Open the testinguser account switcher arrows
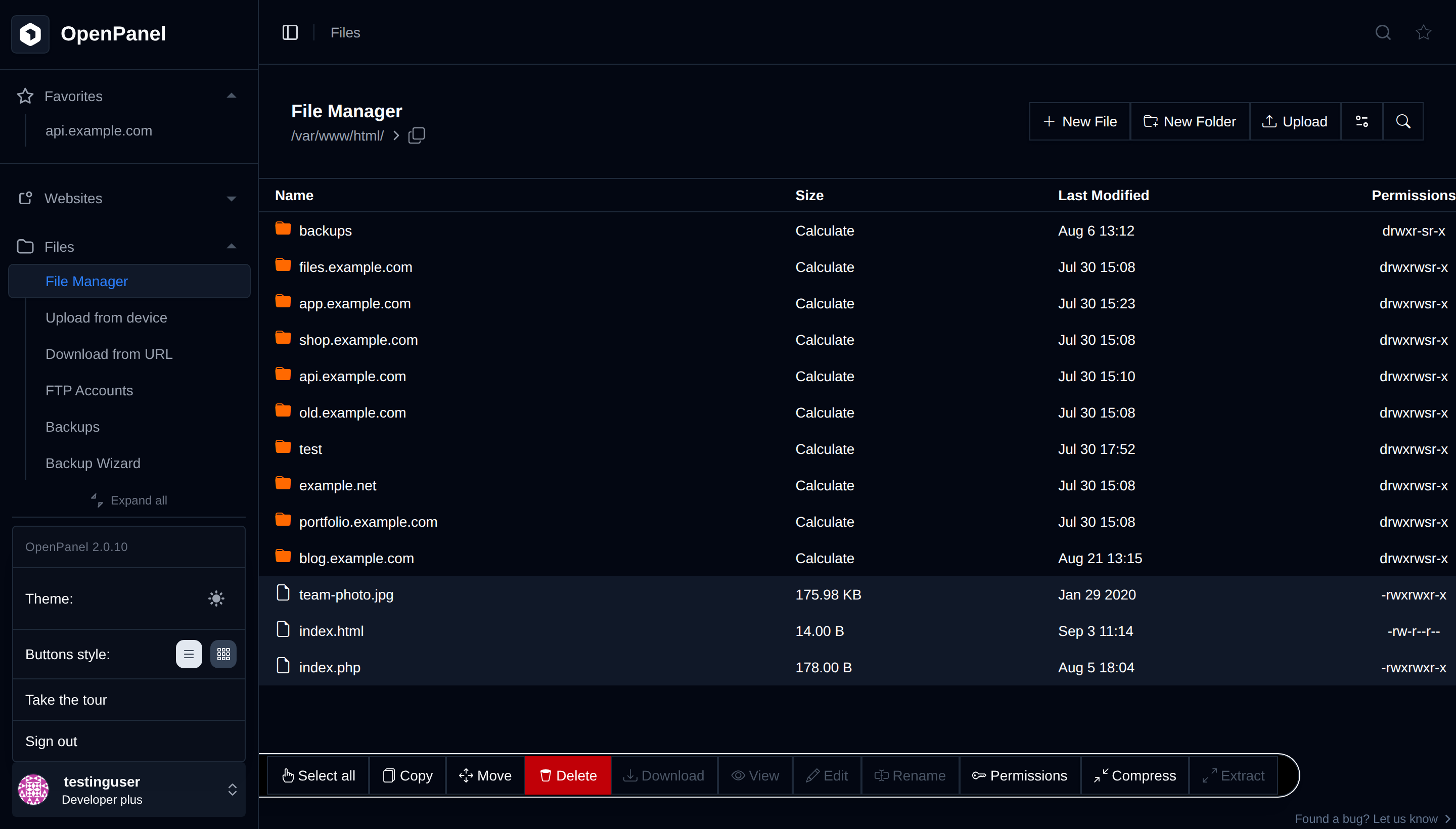 233,790
